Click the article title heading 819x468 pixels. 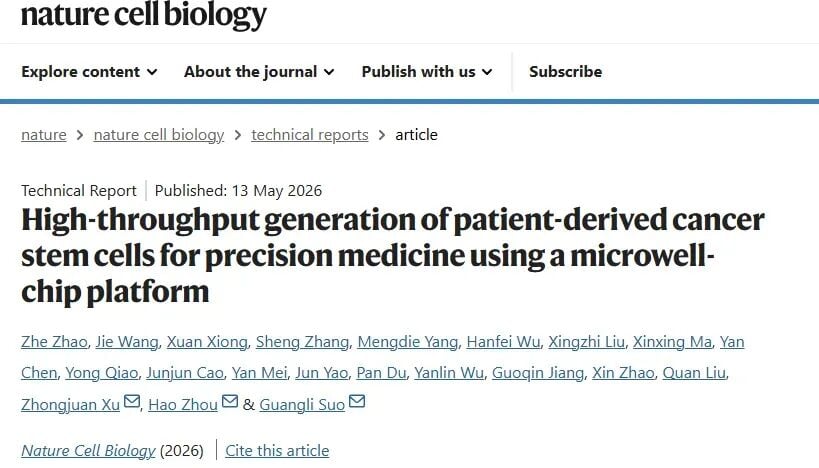[393, 255]
